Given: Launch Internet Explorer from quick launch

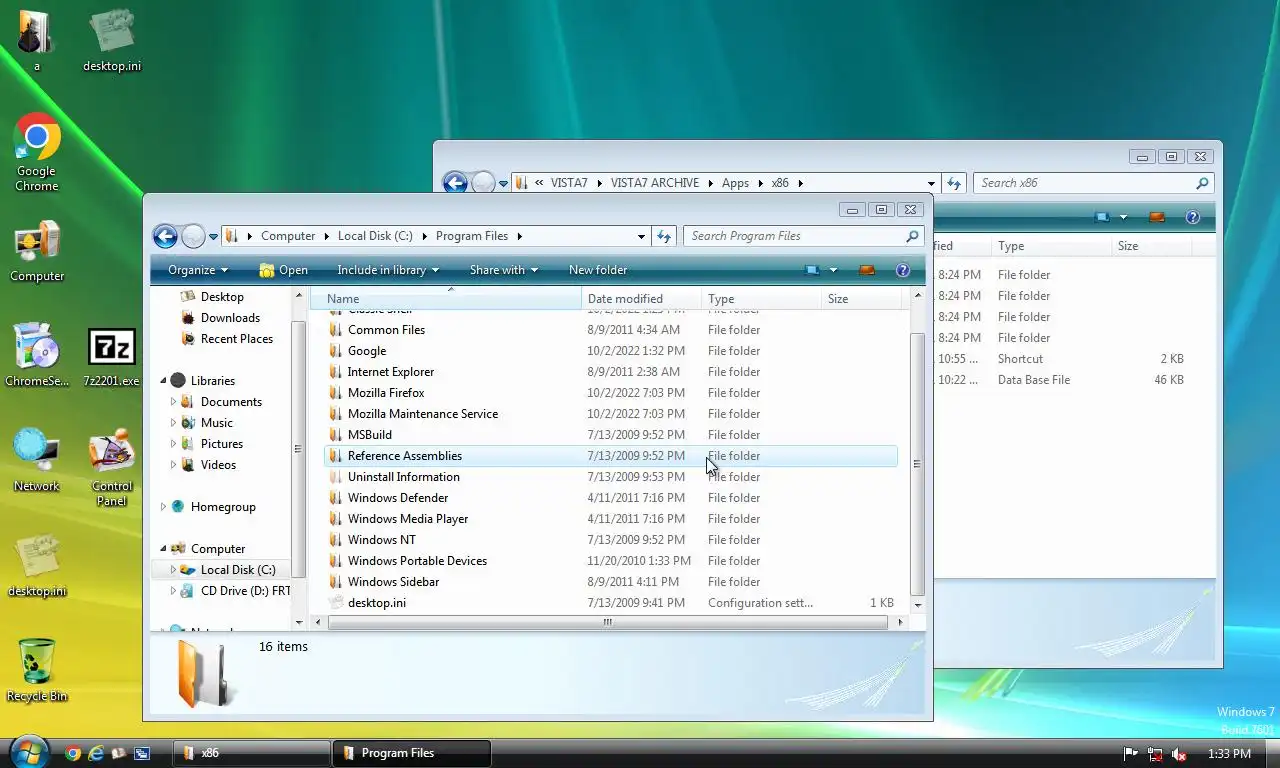Looking at the screenshot, I should click(96, 753).
